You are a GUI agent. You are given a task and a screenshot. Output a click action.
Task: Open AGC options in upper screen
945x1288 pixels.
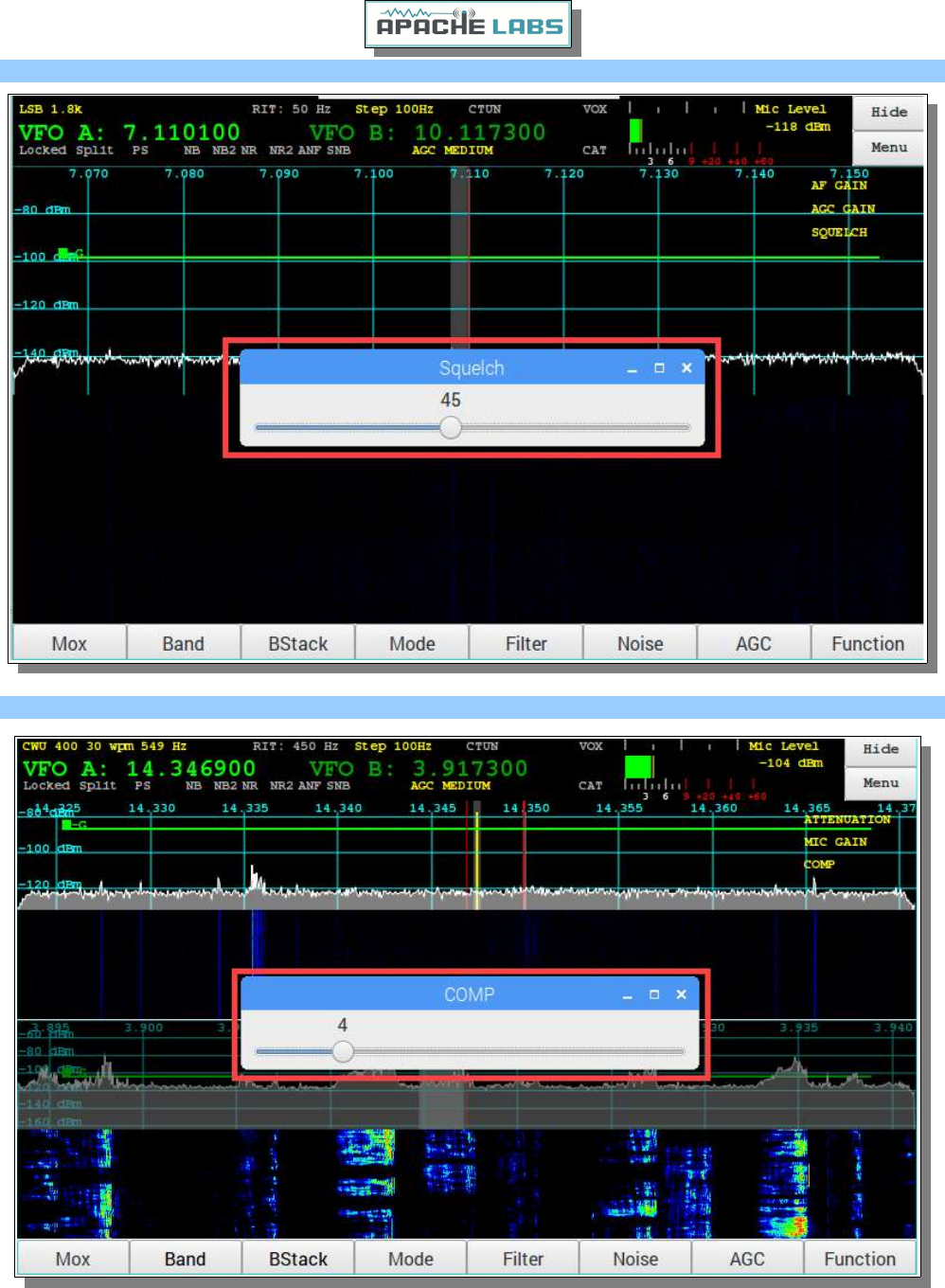coord(754,643)
